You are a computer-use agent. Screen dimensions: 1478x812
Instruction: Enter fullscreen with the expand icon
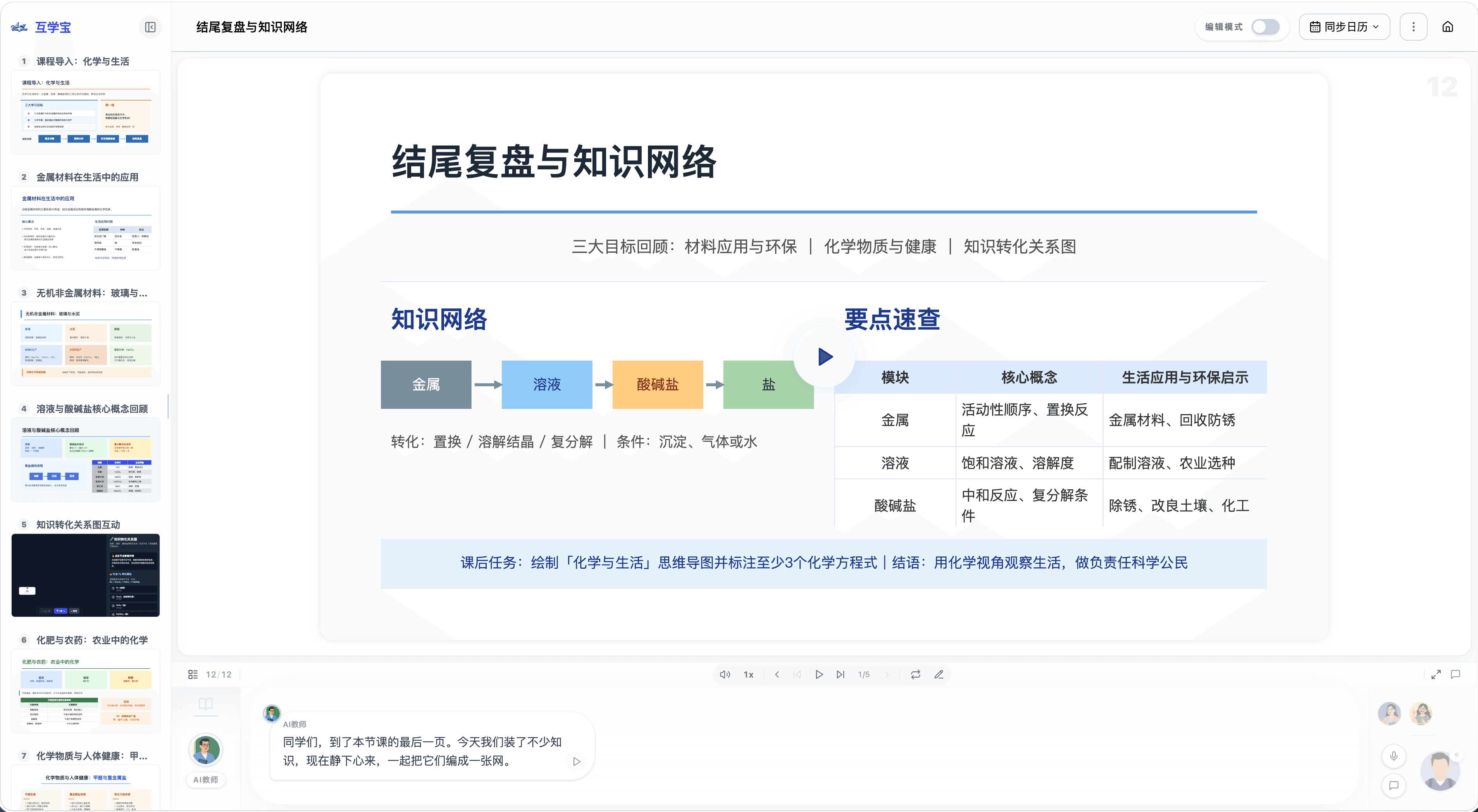tap(1436, 674)
